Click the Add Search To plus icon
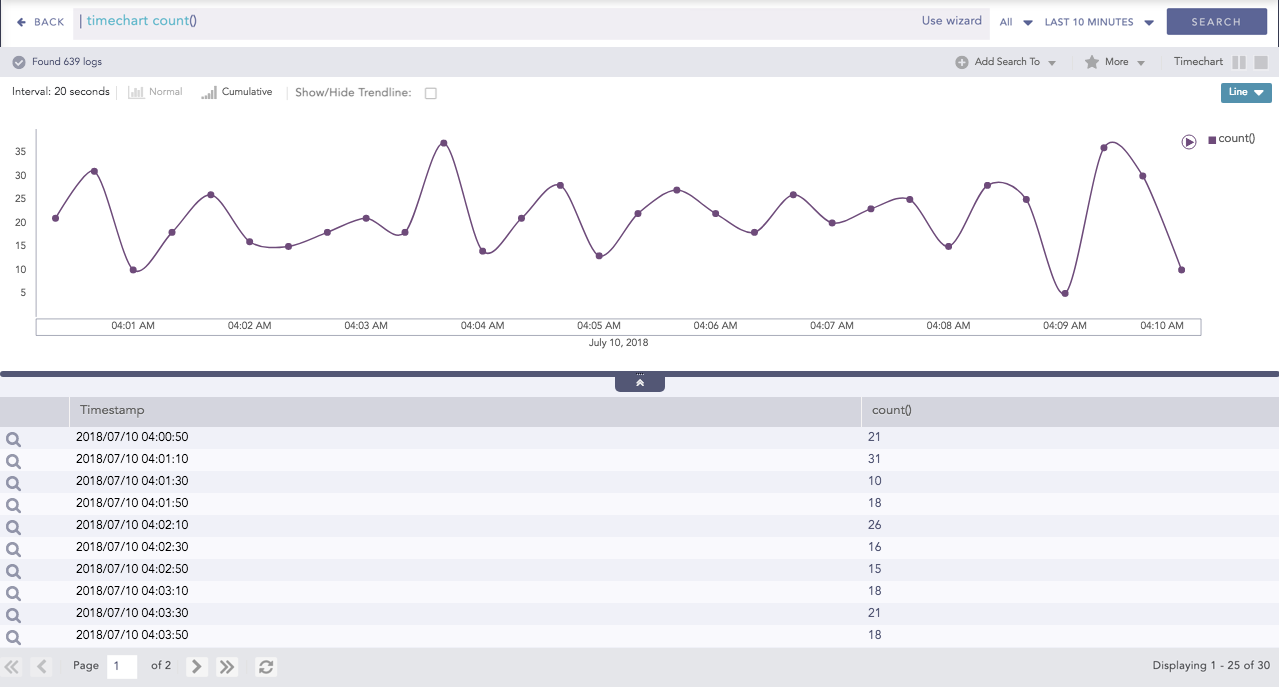This screenshot has height=687, width=1279. (x=963, y=61)
